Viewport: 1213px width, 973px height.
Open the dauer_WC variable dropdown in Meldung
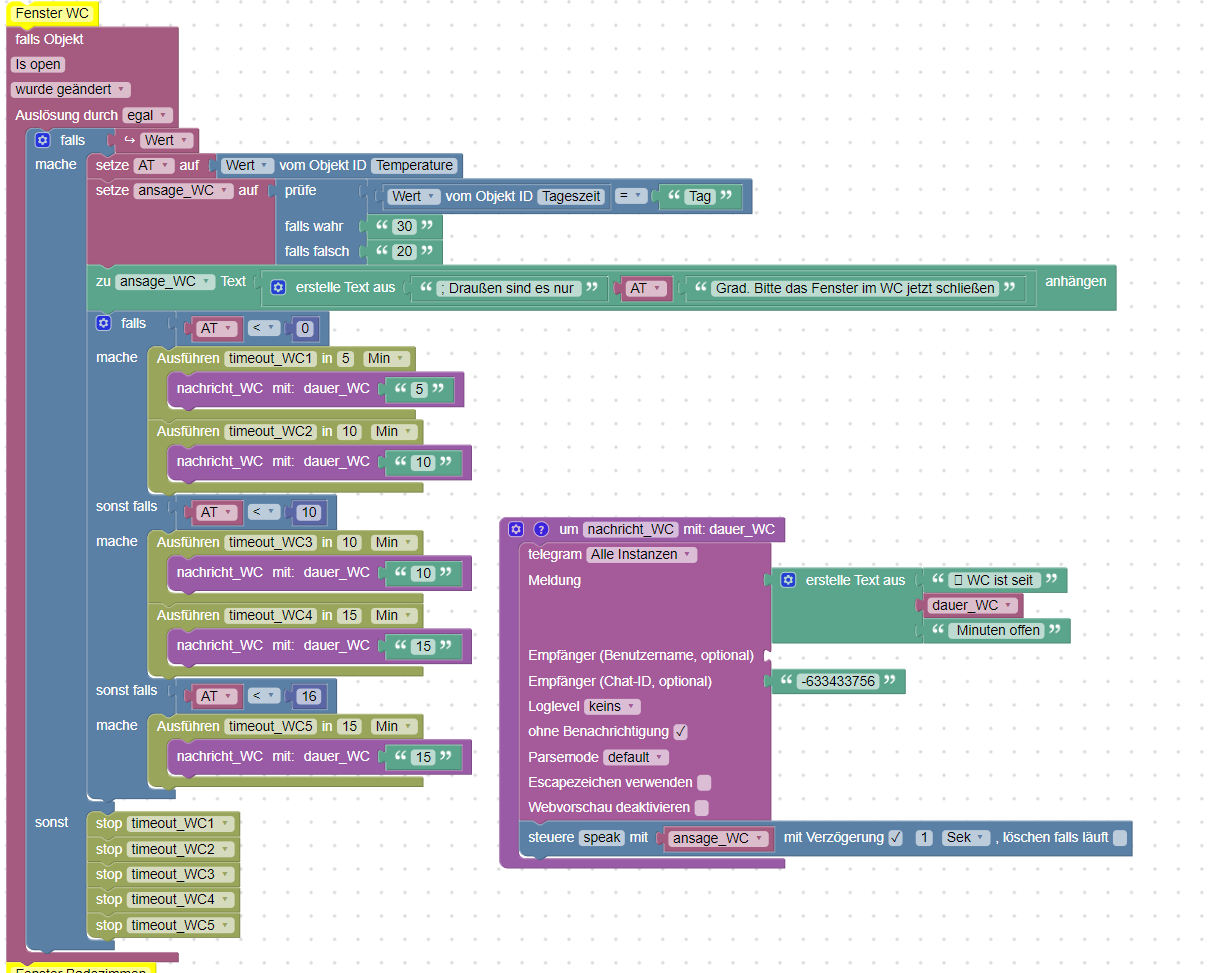tap(972, 605)
